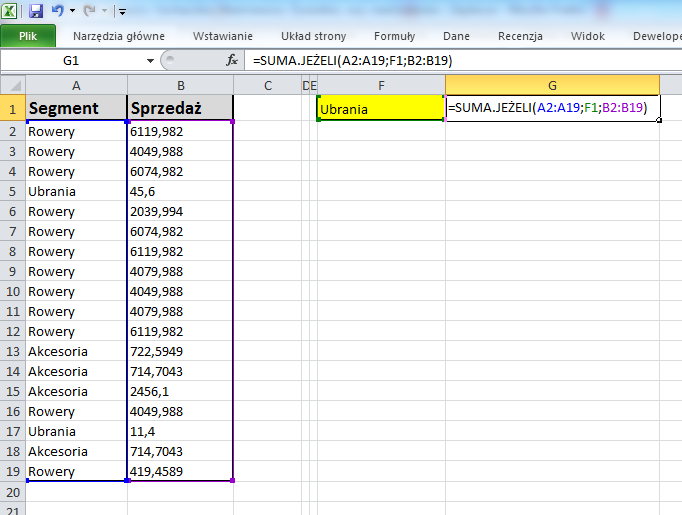Select cell A13 Akcesoria
682x515 pixels.
point(76,351)
